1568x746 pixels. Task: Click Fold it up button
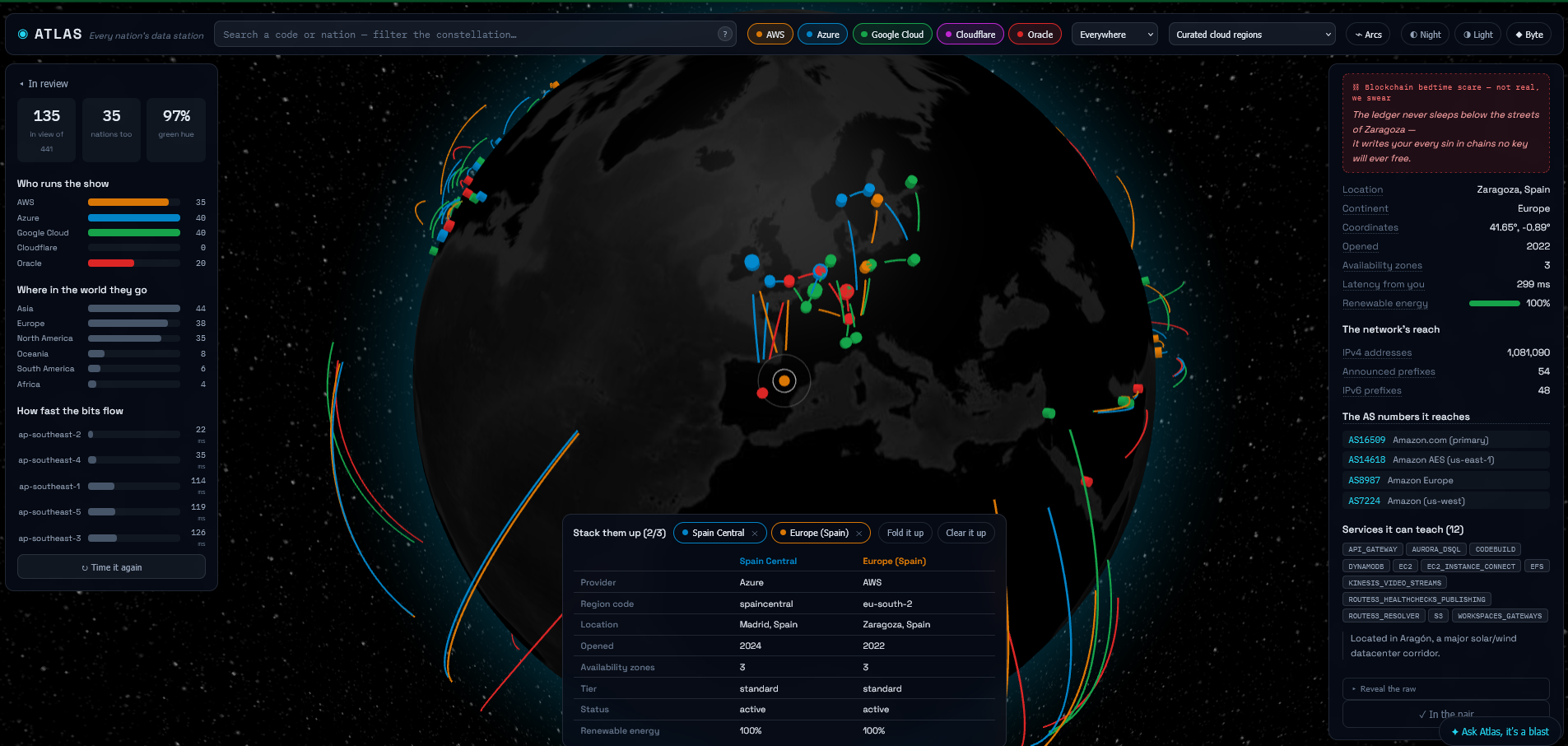pyautogui.click(x=905, y=533)
